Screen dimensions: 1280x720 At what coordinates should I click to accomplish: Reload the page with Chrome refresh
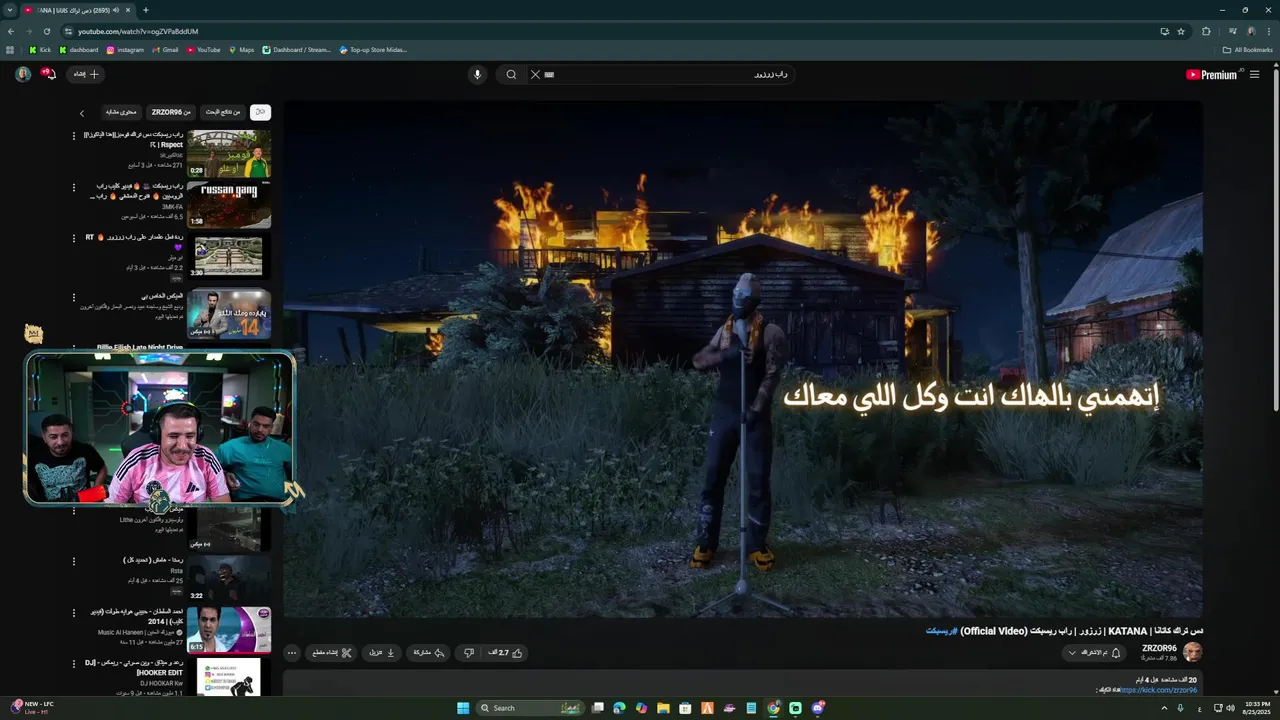click(47, 31)
